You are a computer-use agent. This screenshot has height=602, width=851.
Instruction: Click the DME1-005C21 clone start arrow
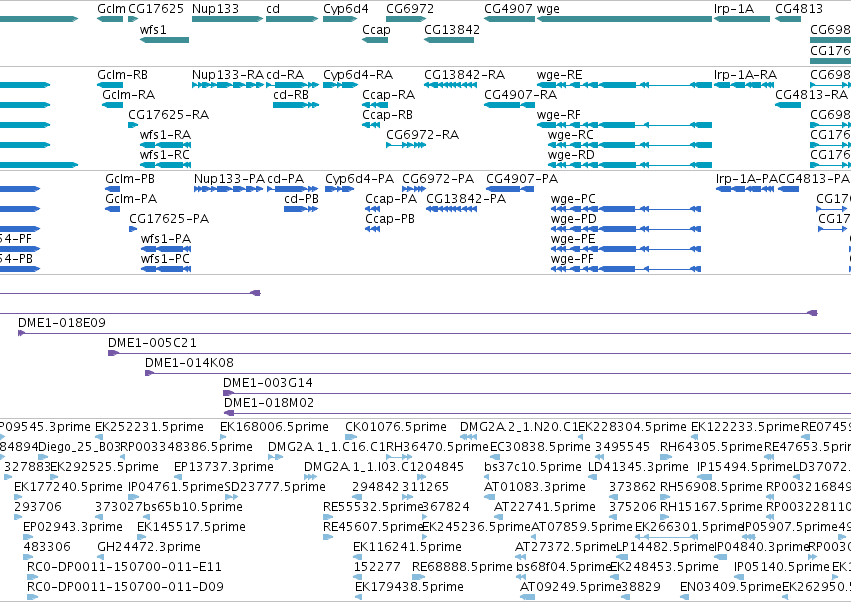point(113,353)
